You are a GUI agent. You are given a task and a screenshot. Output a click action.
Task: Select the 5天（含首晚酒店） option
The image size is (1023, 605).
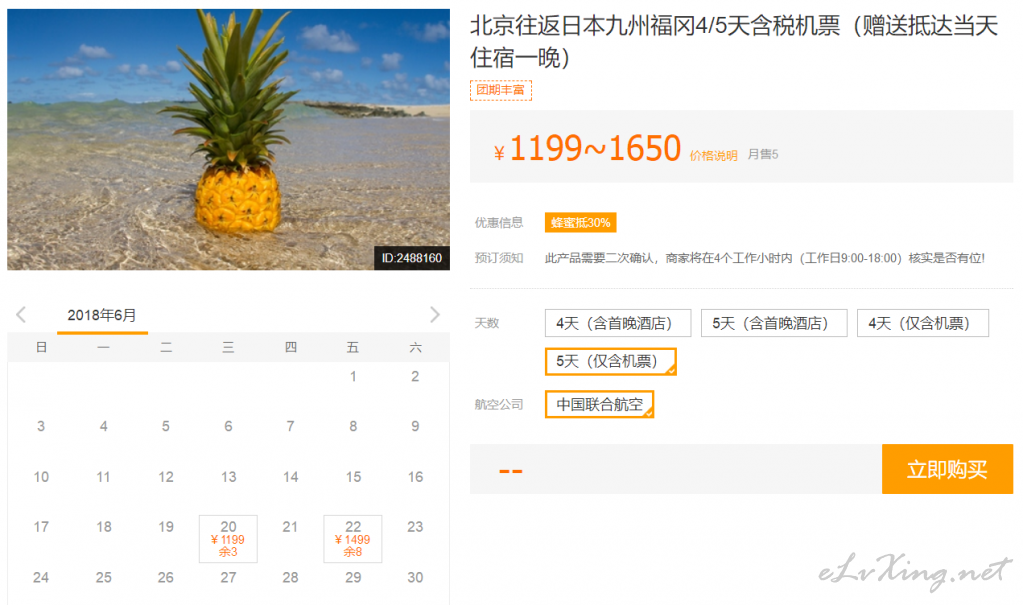pyautogui.click(x=774, y=323)
